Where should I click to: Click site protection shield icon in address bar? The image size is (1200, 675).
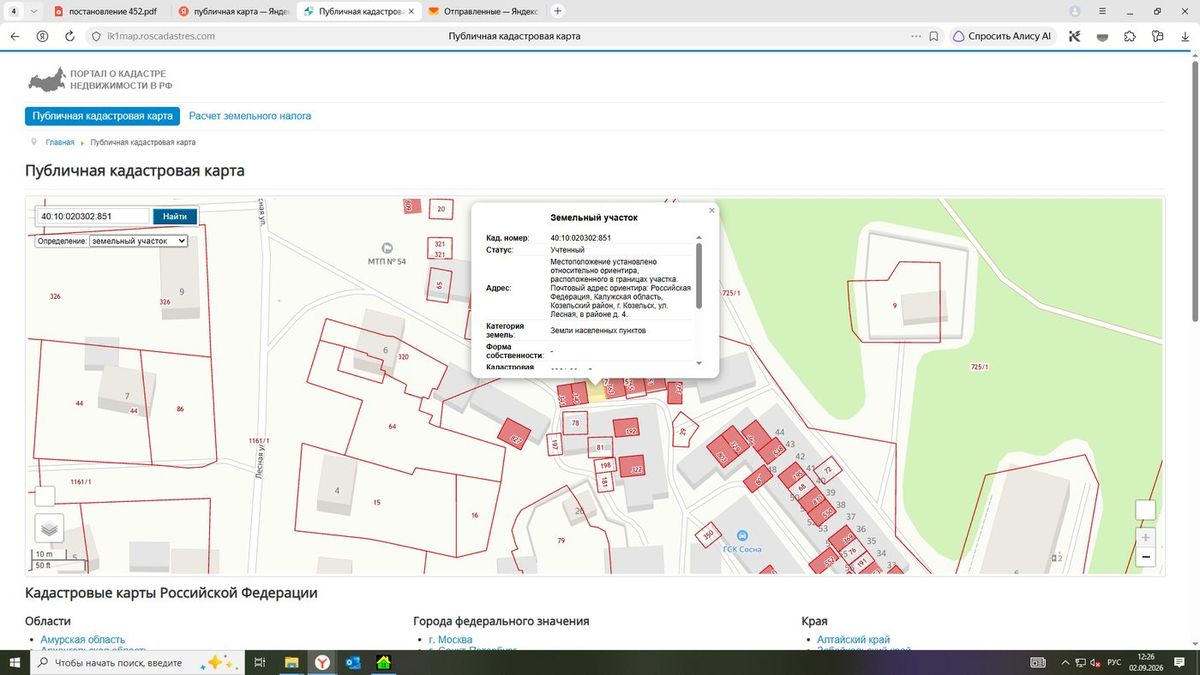point(96,35)
